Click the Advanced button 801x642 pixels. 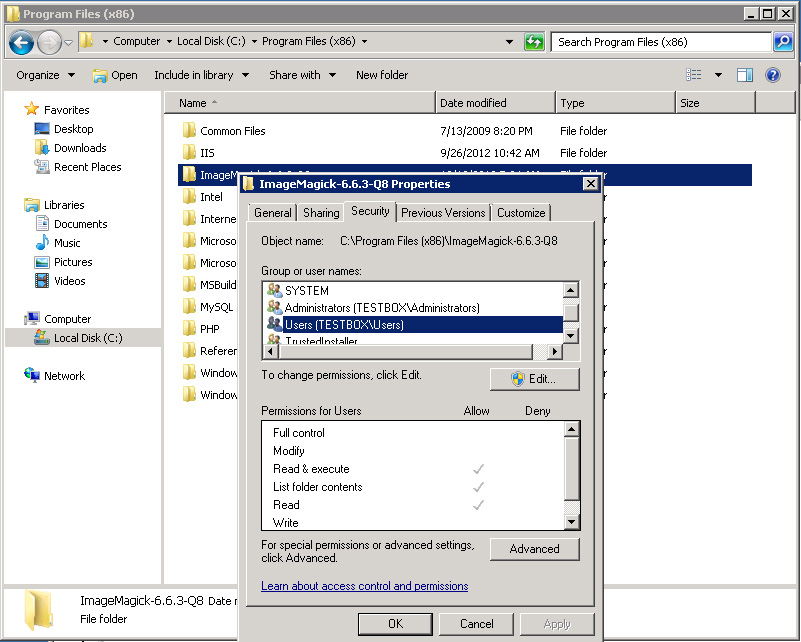(534, 549)
